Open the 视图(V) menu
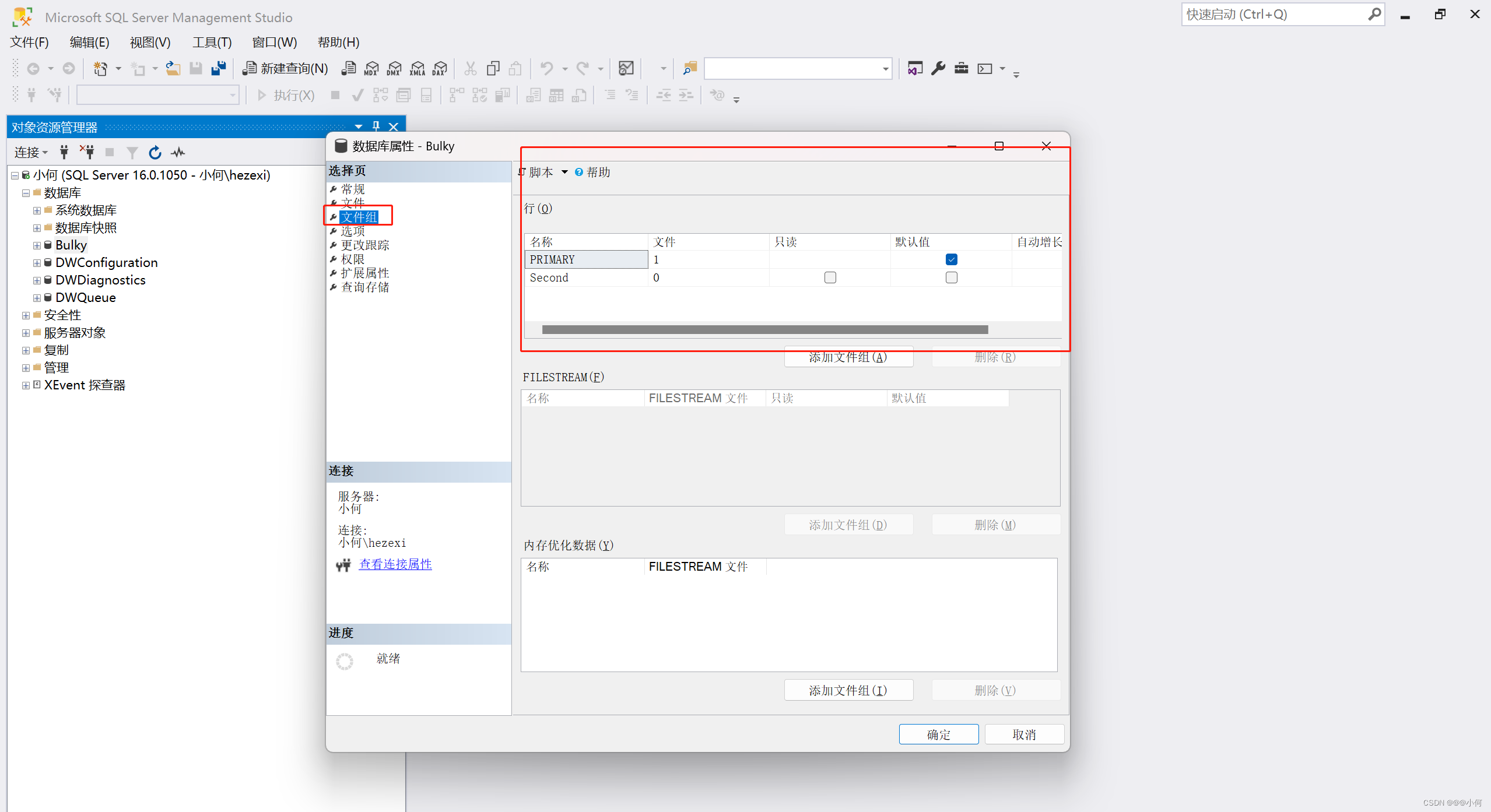The width and height of the screenshot is (1491, 812). pyautogui.click(x=150, y=42)
